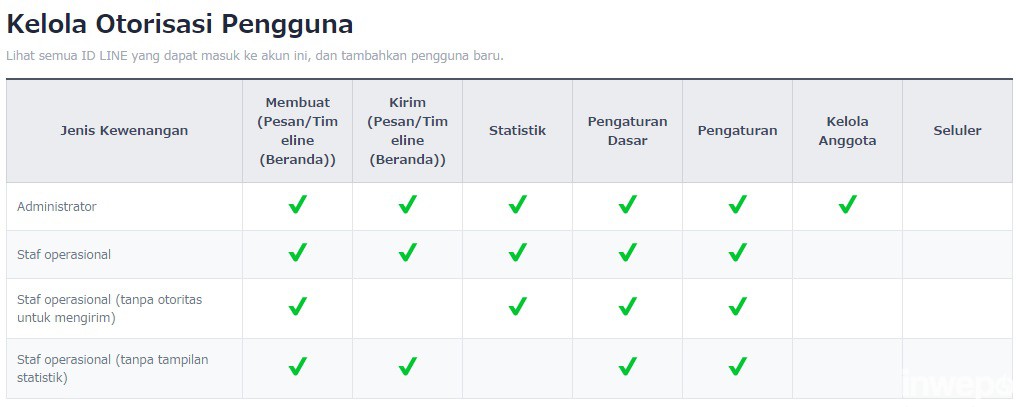The image size is (1016, 407).
Task: Click Staf operasional's Pengaturan Dasar checkmark
Action: click(x=627, y=253)
